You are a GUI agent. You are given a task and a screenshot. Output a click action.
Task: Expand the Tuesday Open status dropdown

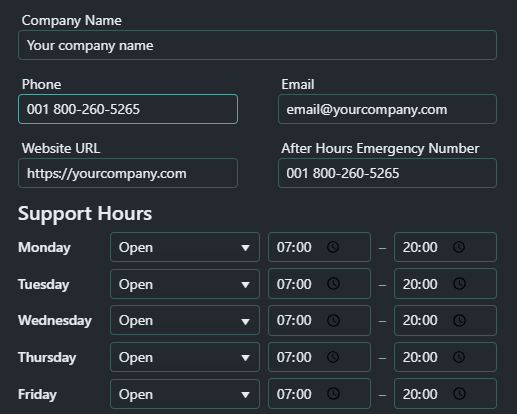185,284
